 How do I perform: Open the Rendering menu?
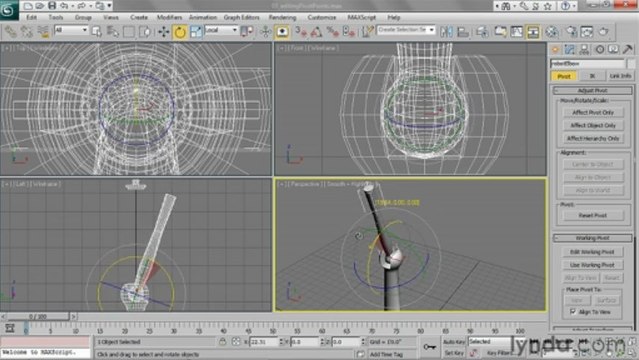[x=282, y=18]
